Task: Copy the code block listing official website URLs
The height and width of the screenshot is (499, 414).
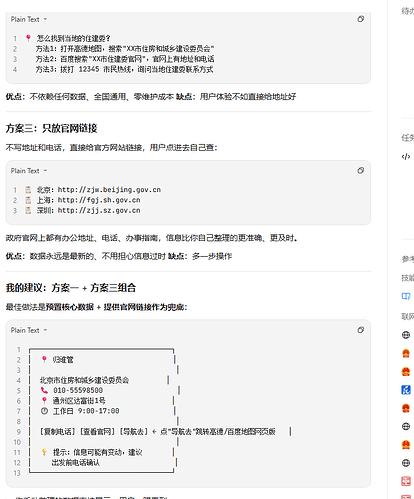Action: pos(360,170)
